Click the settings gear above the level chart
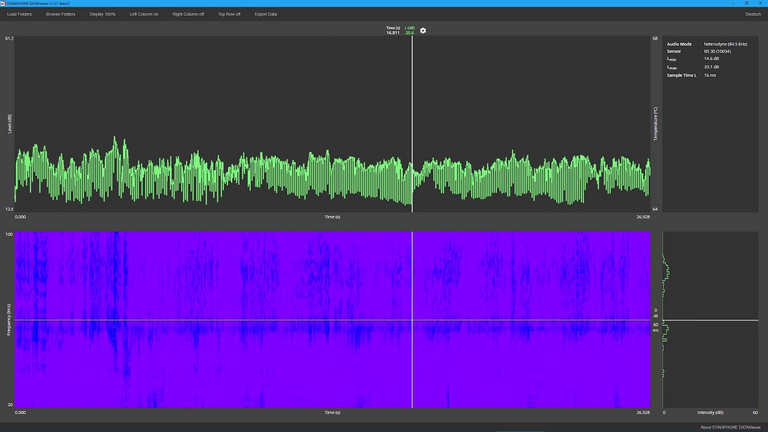Viewport: 768px width, 432px height. [423, 31]
